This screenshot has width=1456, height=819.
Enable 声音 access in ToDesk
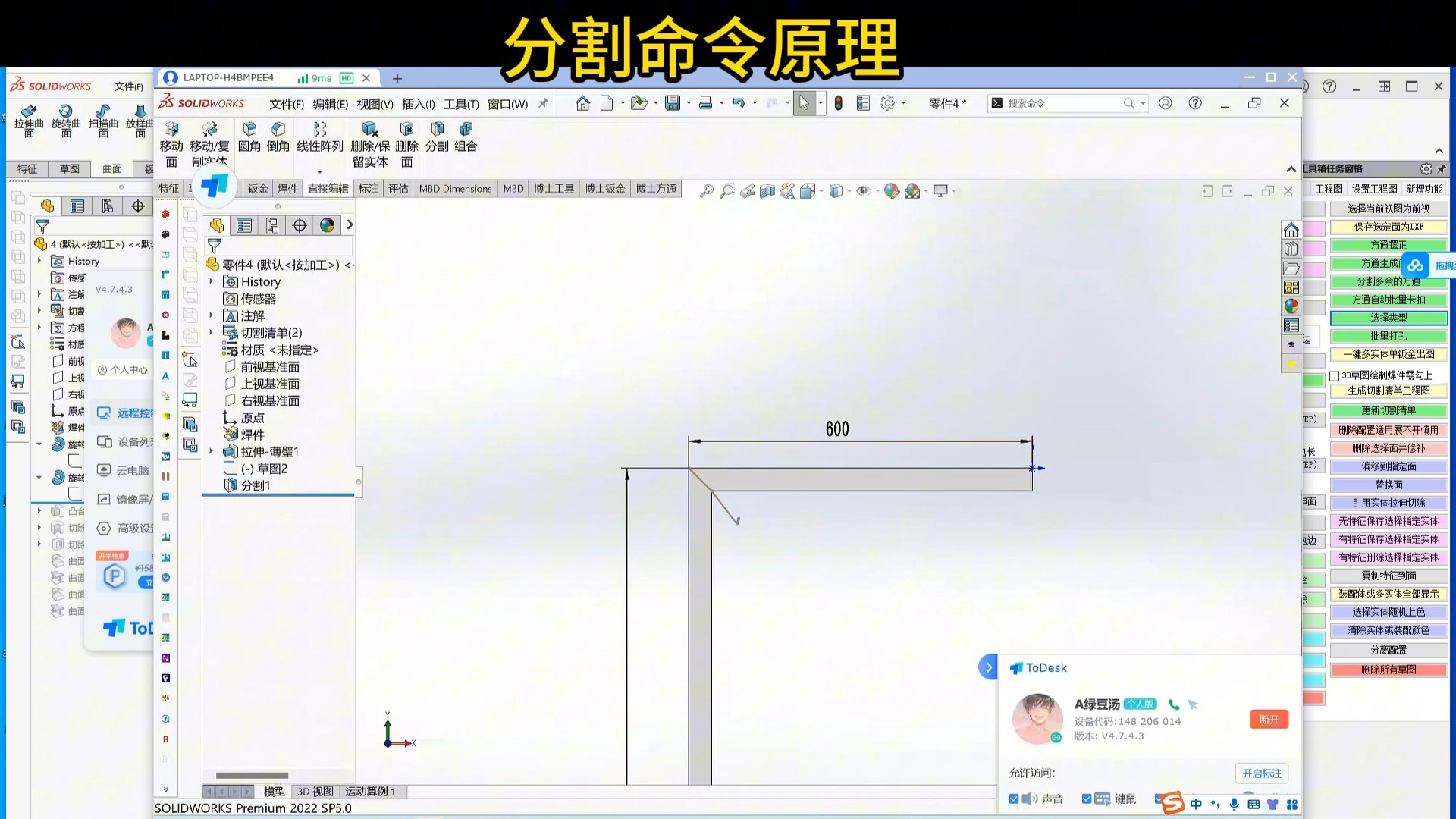[x=1014, y=799]
